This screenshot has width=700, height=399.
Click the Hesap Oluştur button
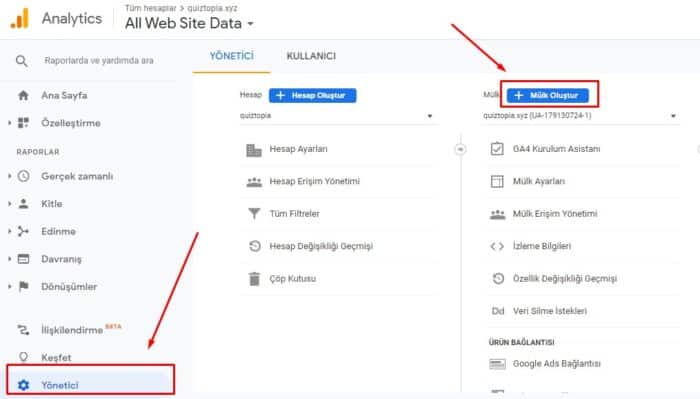pyautogui.click(x=312, y=96)
